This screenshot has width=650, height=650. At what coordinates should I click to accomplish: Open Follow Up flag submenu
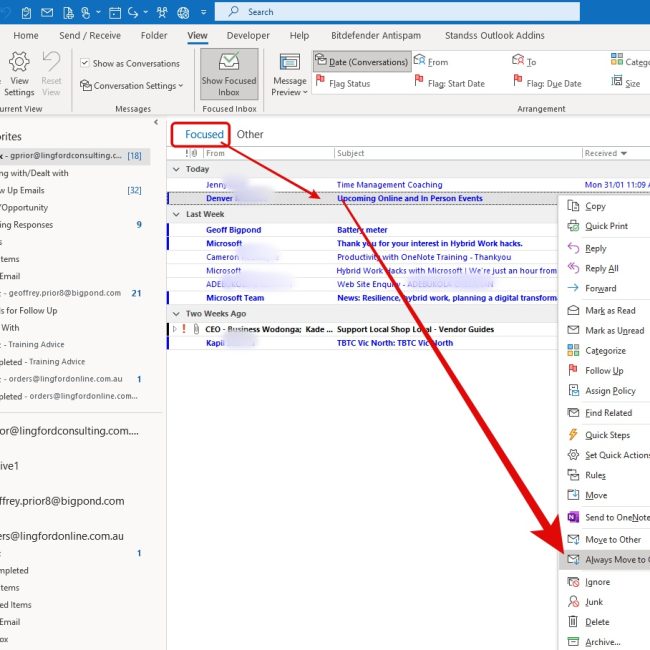pyautogui.click(x=604, y=371)
